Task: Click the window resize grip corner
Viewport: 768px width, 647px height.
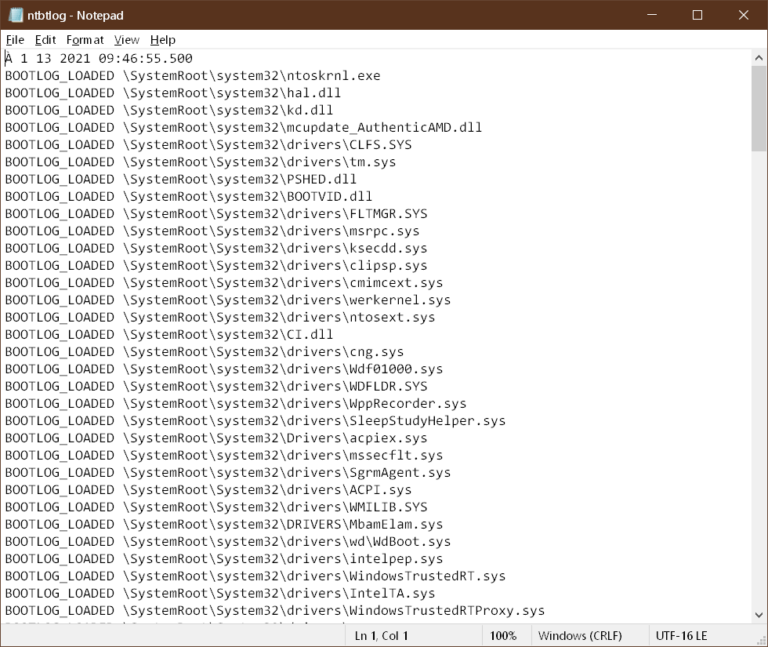Action: (762, 641)
